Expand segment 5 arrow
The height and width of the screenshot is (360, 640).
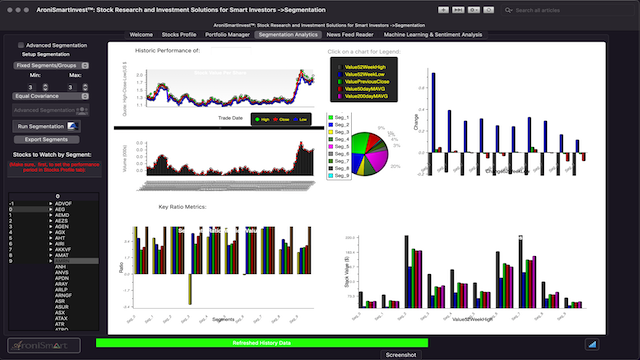click(51, 238)
